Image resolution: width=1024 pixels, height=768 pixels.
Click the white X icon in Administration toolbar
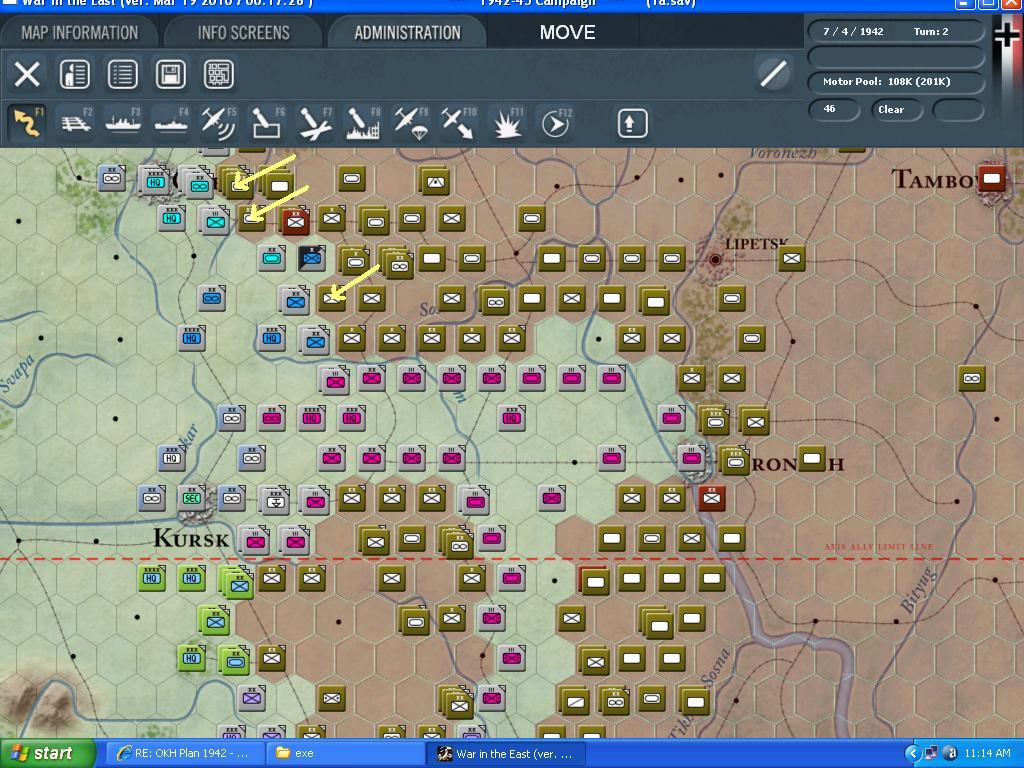(x=27, y=74)
